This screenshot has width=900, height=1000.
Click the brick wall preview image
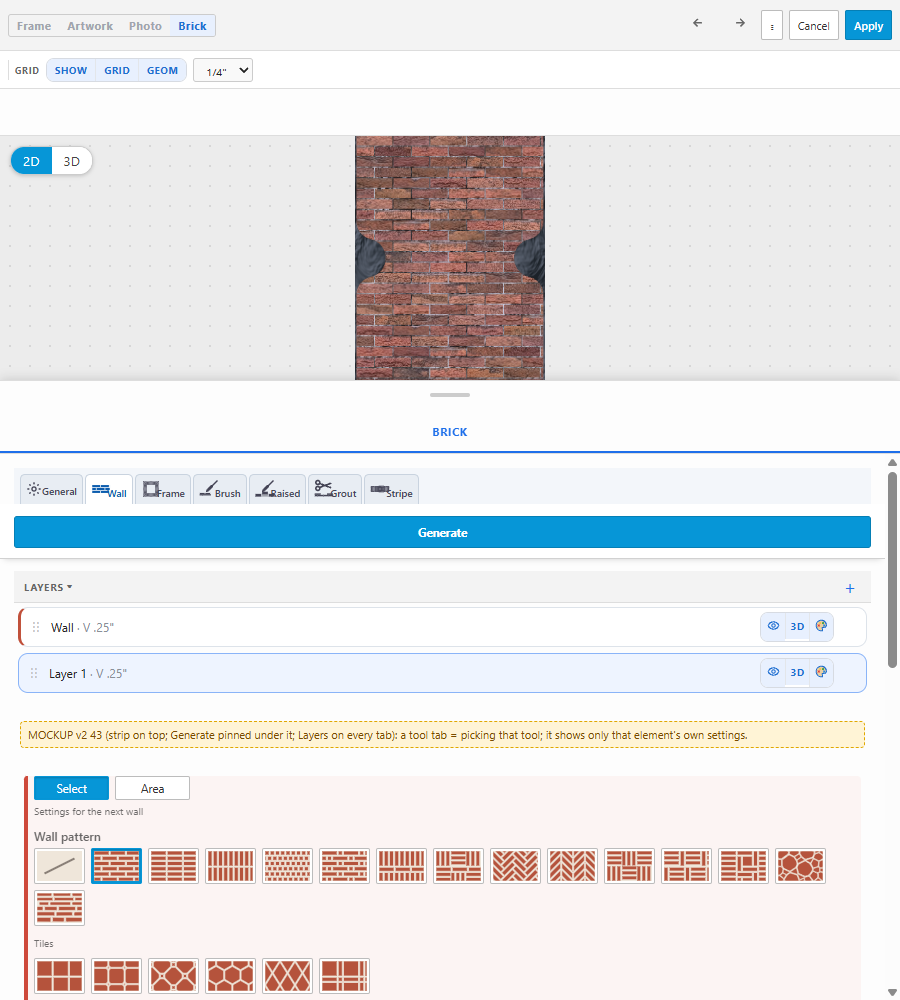pyautogui.click(x=450, y=258)
